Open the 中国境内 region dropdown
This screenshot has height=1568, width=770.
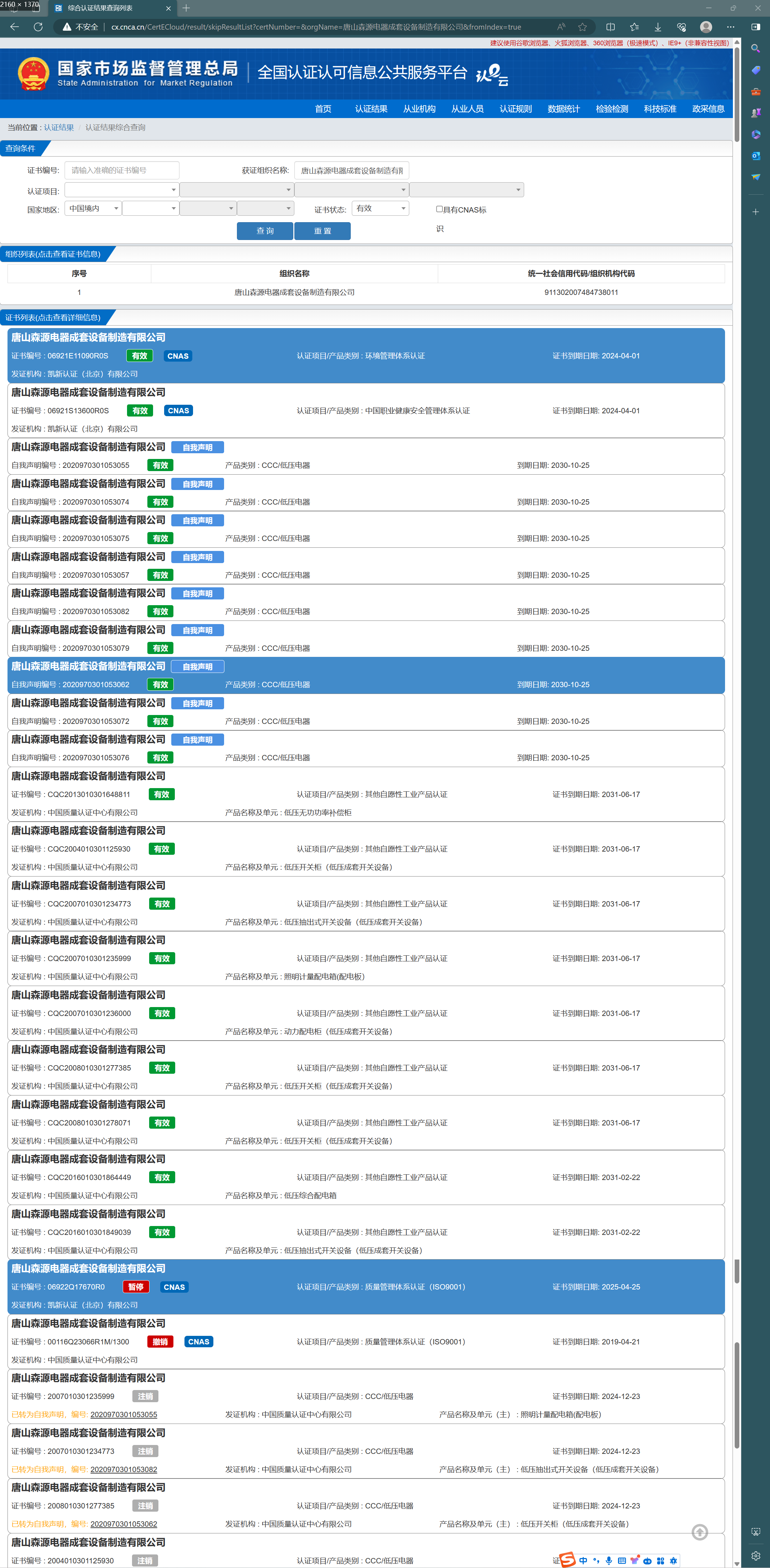pyautogui.click(x=93, y=208)
